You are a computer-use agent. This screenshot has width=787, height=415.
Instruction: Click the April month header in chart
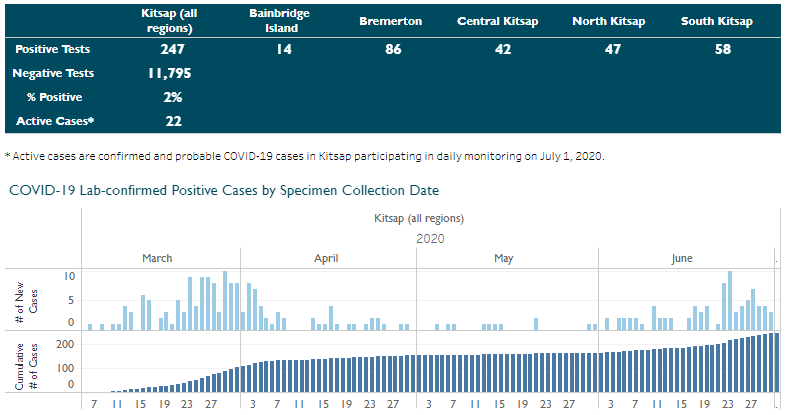[x=326, y=258]
